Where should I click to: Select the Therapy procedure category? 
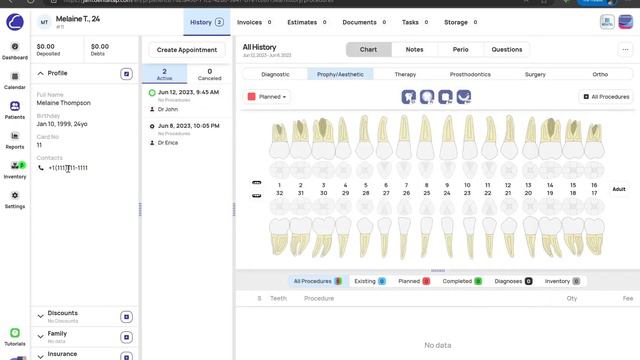tap(405, 74)
